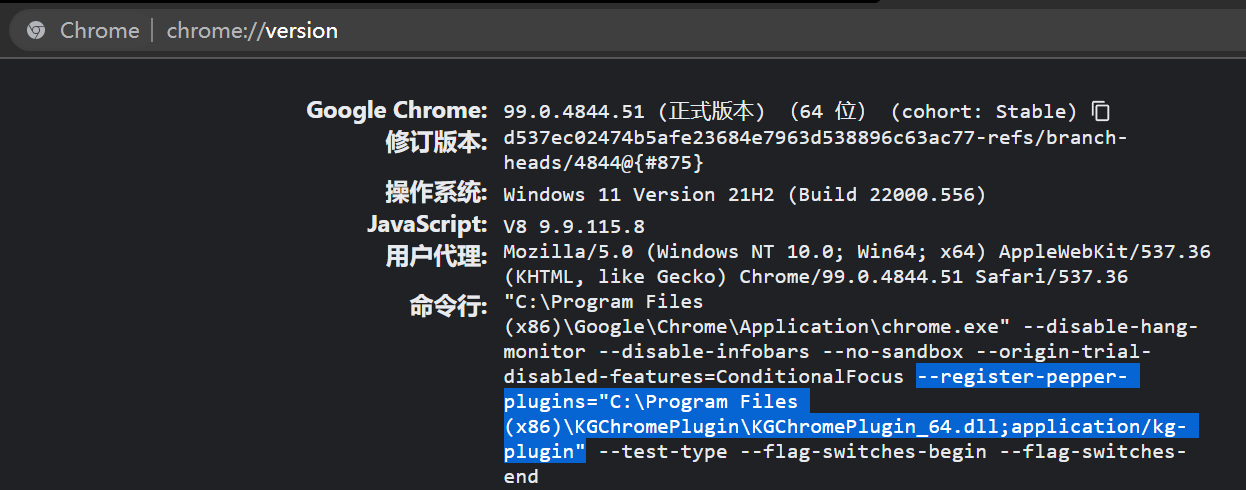Click "disabled-features=ConditionalFocus" text
The height and width of the screenshot is (490, 1246).
click(704, 376)
